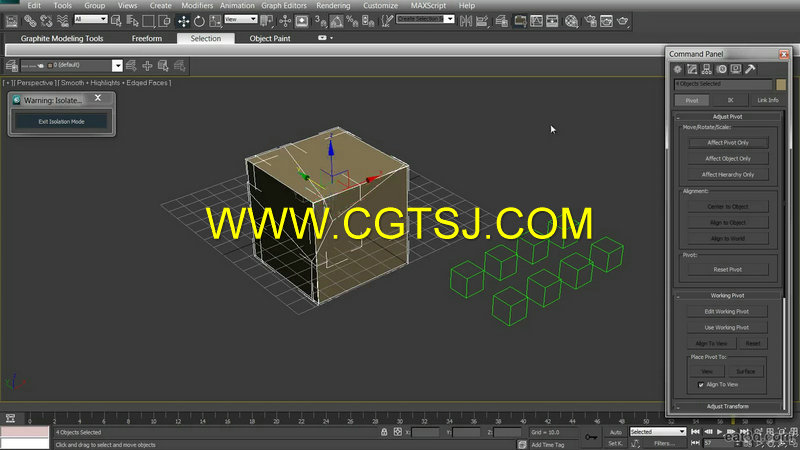The width and height of the screenshot is (800, 450).
Task: Toggle the Align To View checkbox
Action: [701, 385]
